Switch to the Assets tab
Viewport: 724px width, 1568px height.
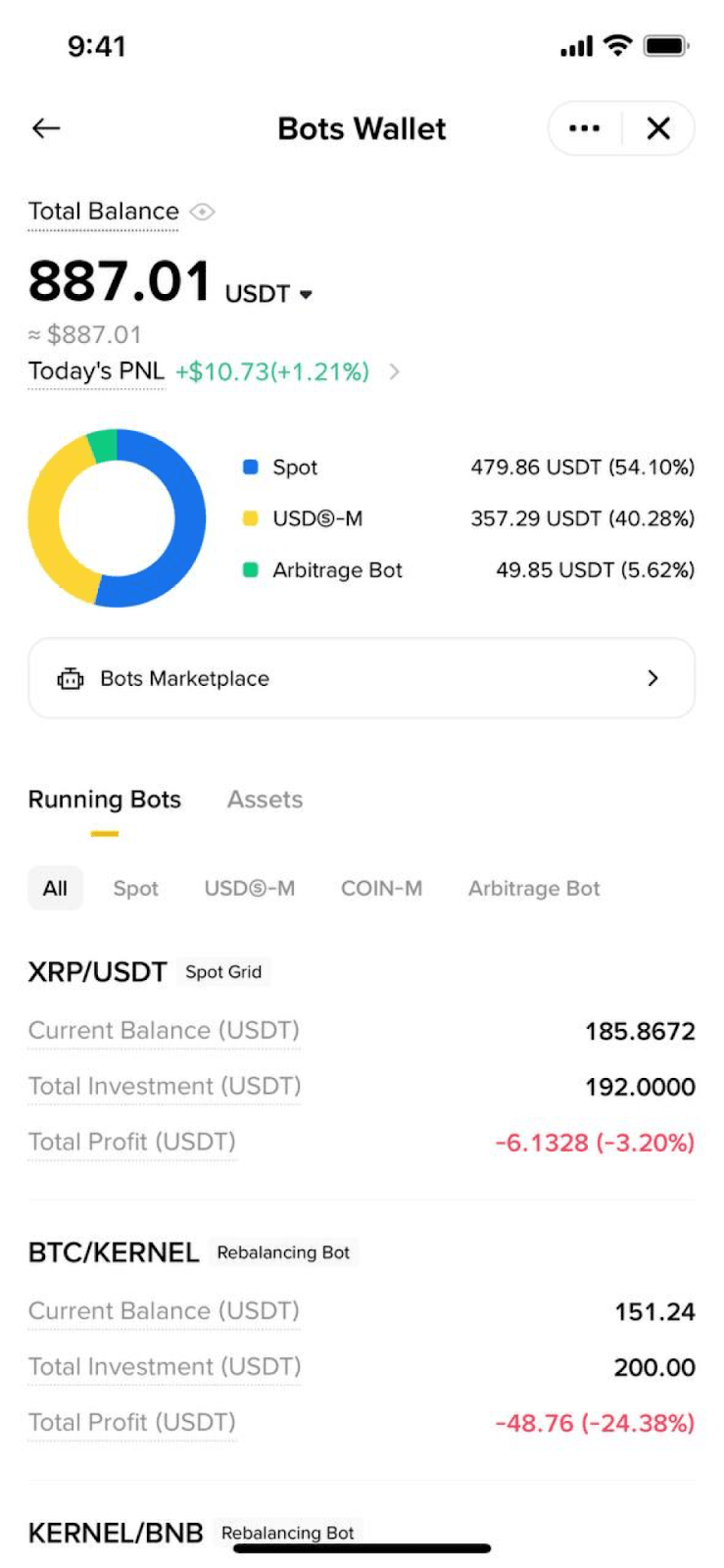265,800
